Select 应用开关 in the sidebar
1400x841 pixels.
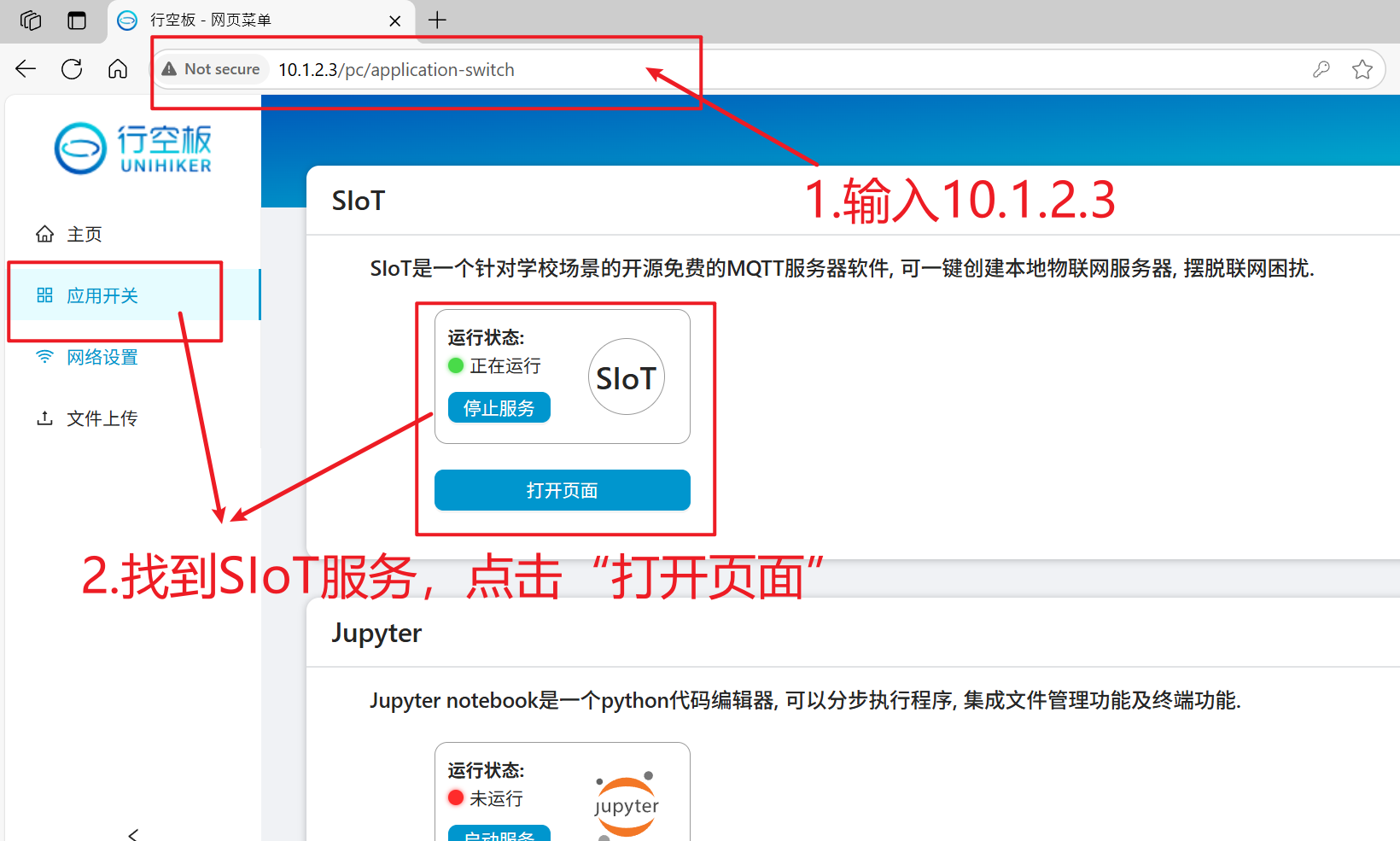(132, 295)
